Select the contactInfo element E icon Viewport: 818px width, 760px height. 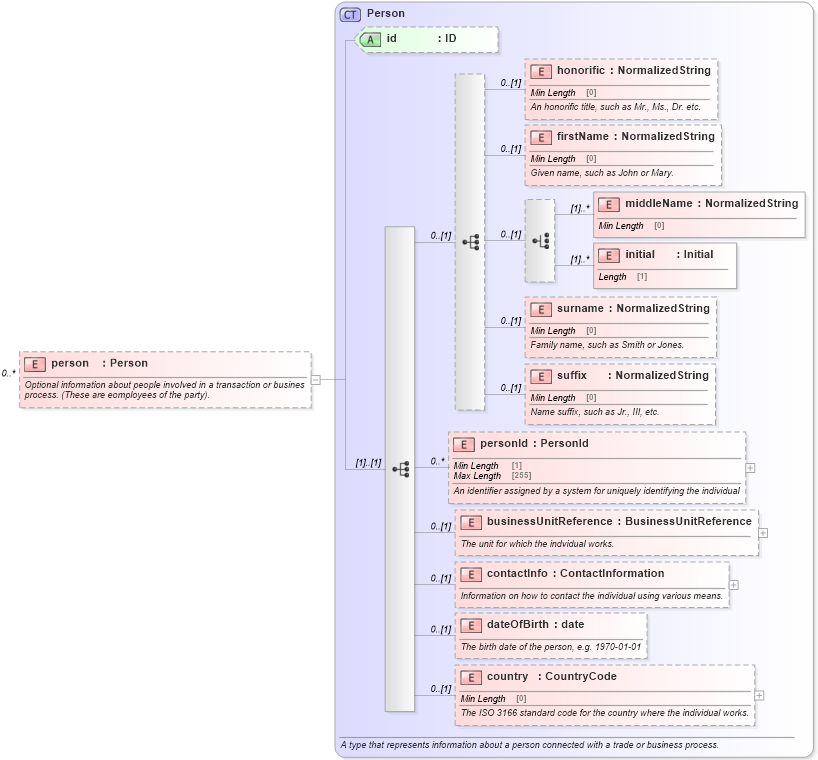pos(469,574)
